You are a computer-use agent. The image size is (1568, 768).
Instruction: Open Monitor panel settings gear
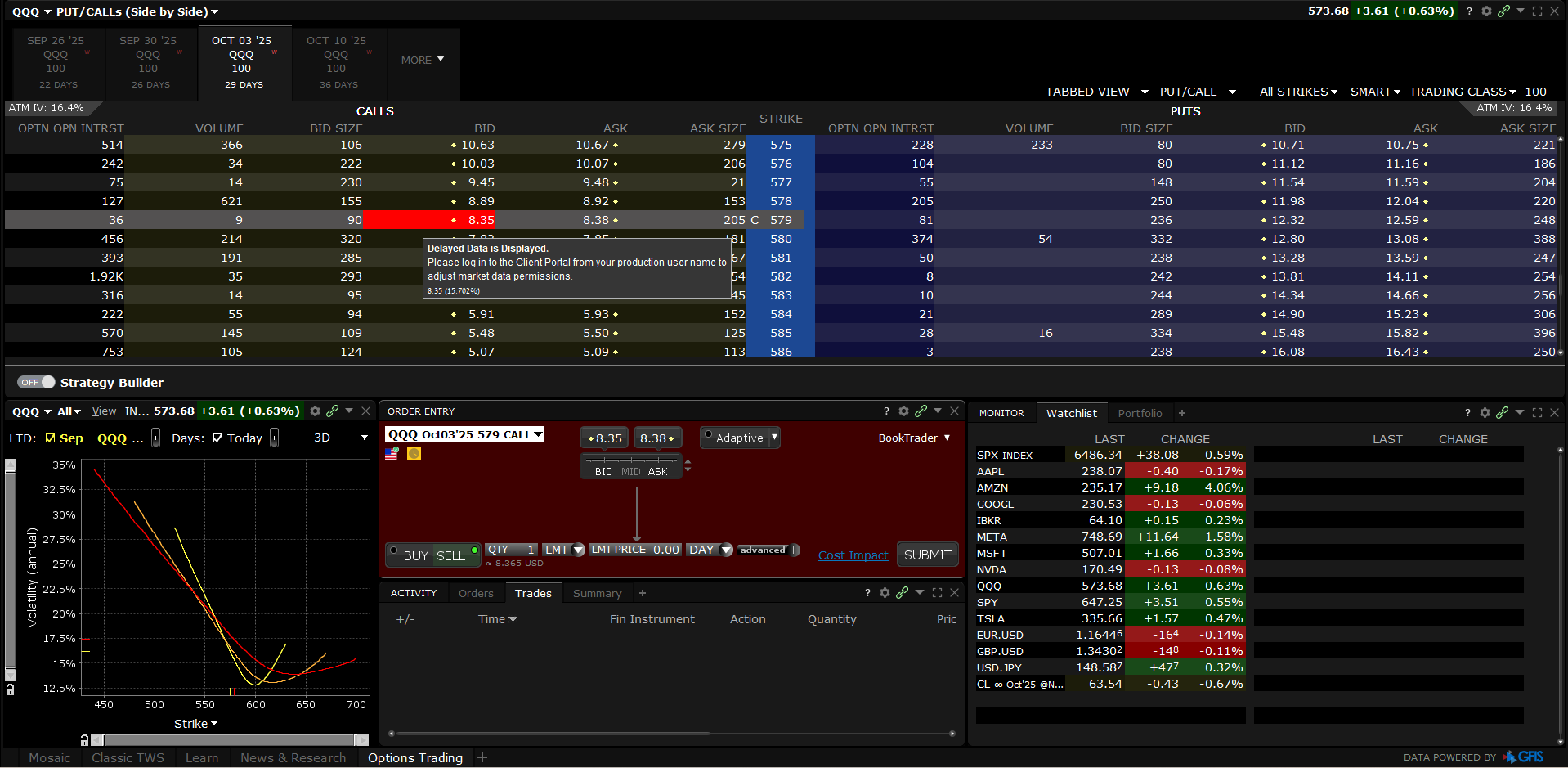click(1485, 412)
